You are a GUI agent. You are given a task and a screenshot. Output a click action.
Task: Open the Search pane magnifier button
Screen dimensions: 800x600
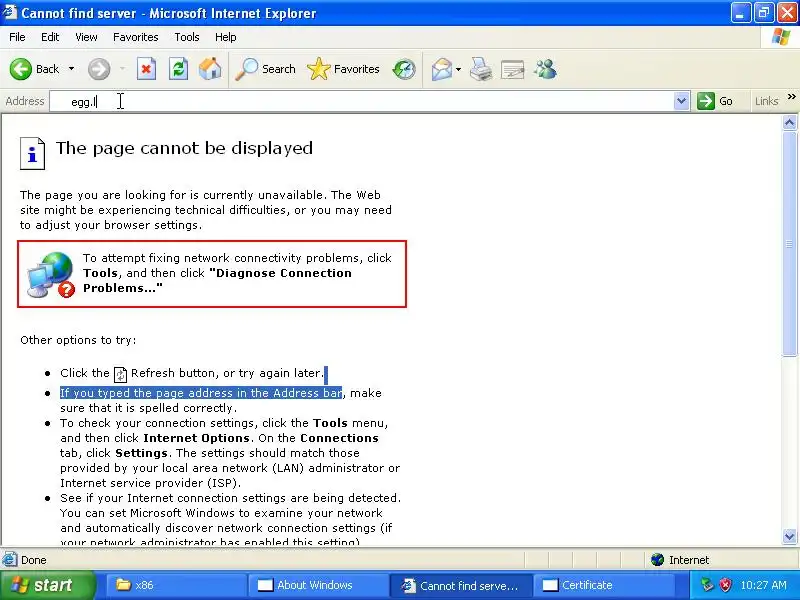pyautogui.click(x=265, y=69)
